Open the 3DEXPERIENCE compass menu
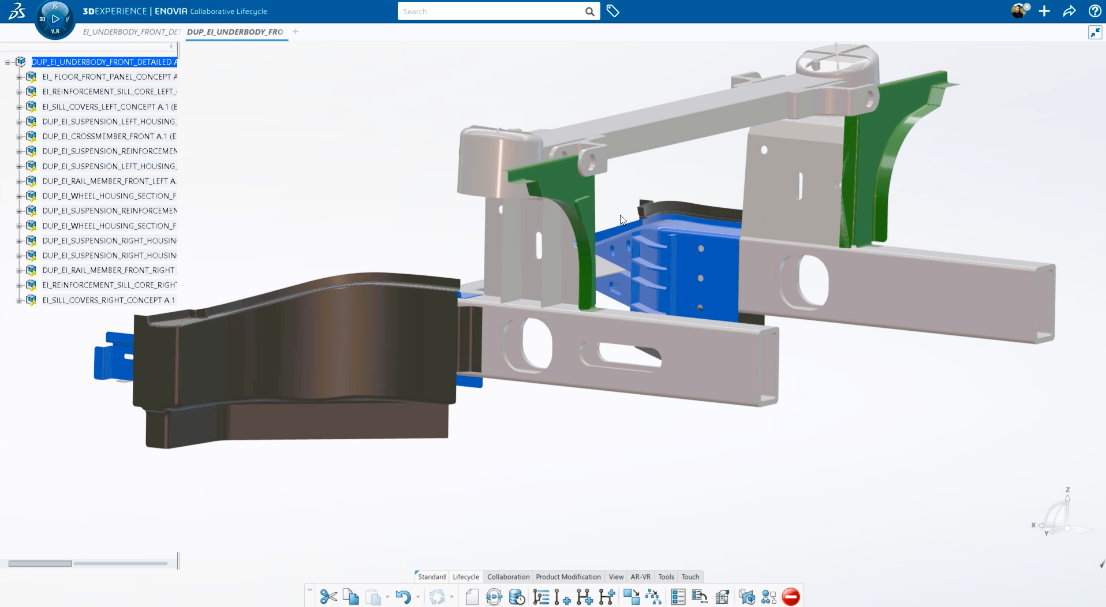The height and width of the screenshot is (607, 1106). (54, 18)
